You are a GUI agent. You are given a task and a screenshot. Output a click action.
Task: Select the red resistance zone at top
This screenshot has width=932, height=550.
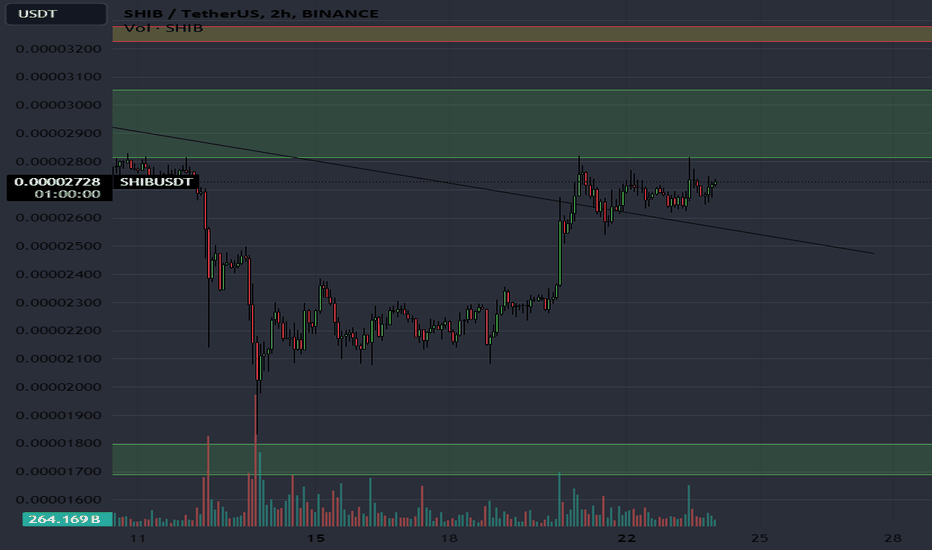(522, 34)
